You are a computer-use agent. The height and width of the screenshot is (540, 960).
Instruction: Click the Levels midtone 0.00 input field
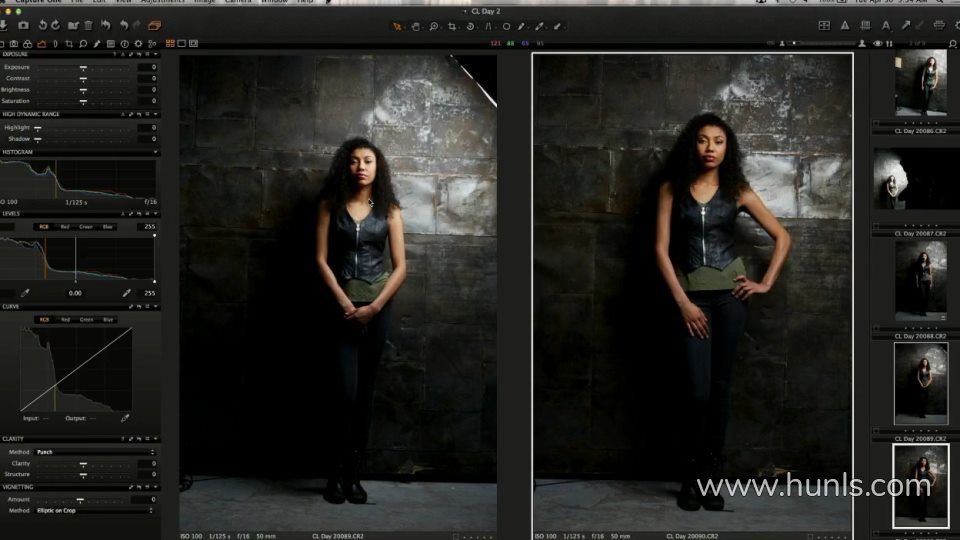[x=75, y=293]
